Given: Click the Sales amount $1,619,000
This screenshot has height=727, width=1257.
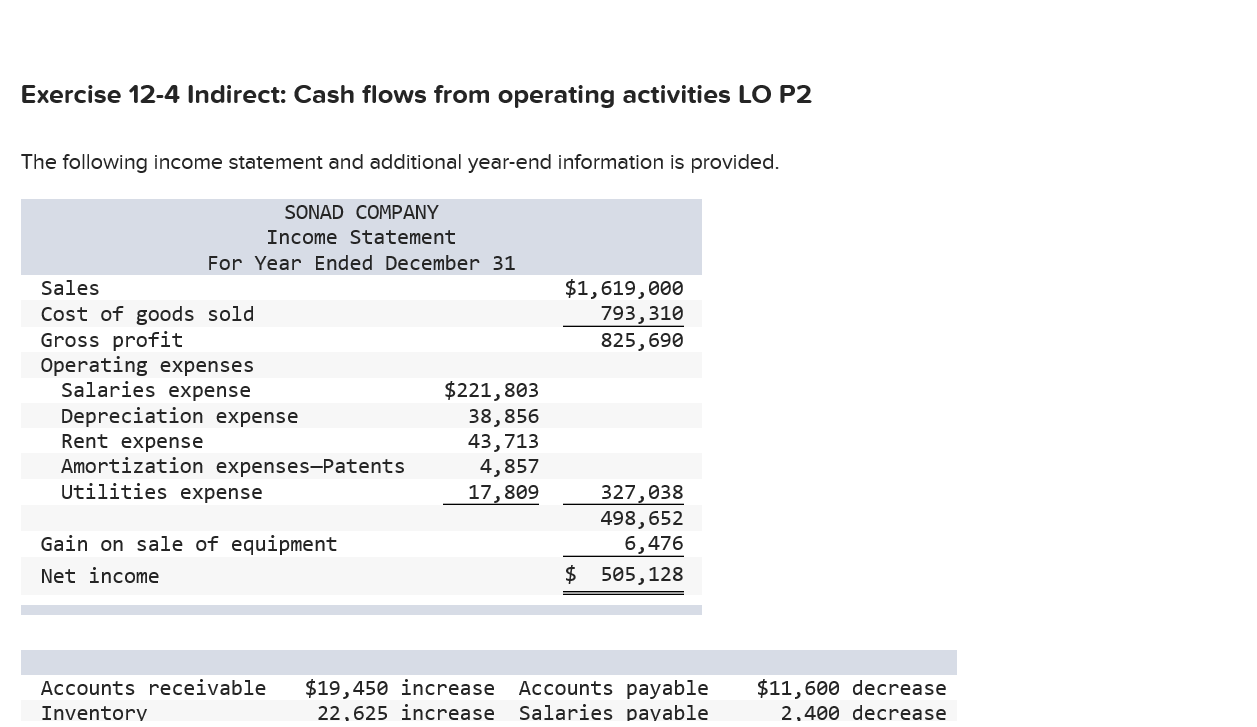Looking at the screenshot, I should click(623, 288).
